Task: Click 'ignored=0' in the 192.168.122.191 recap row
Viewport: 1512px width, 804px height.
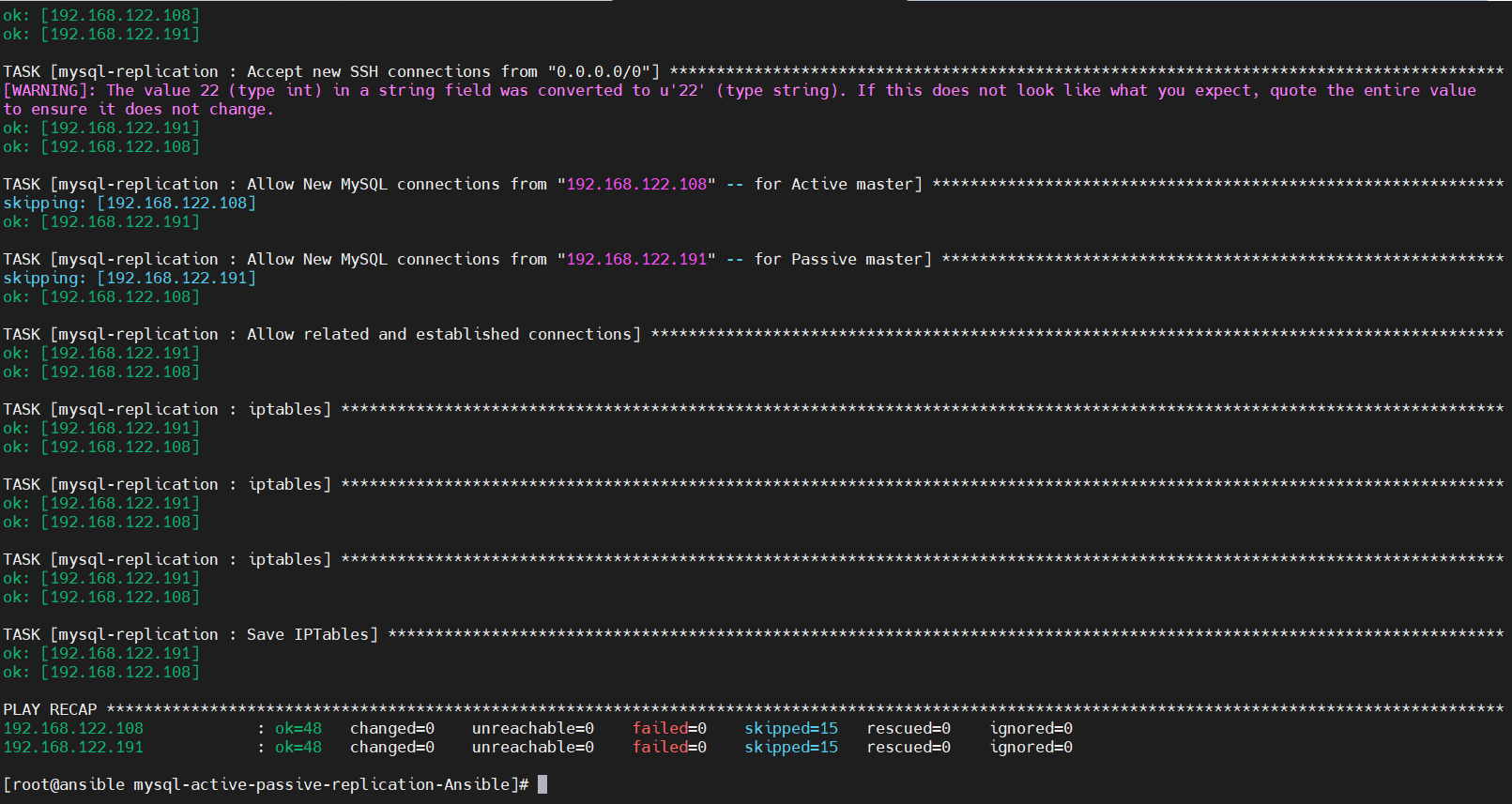Action: coord(1031,747)
